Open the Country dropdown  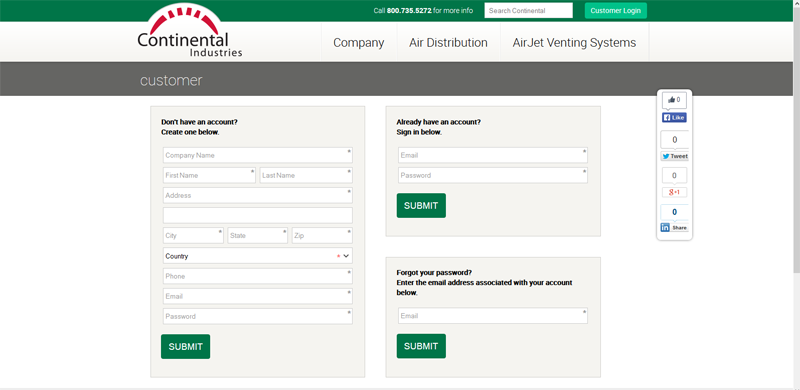tap(258, 256)
